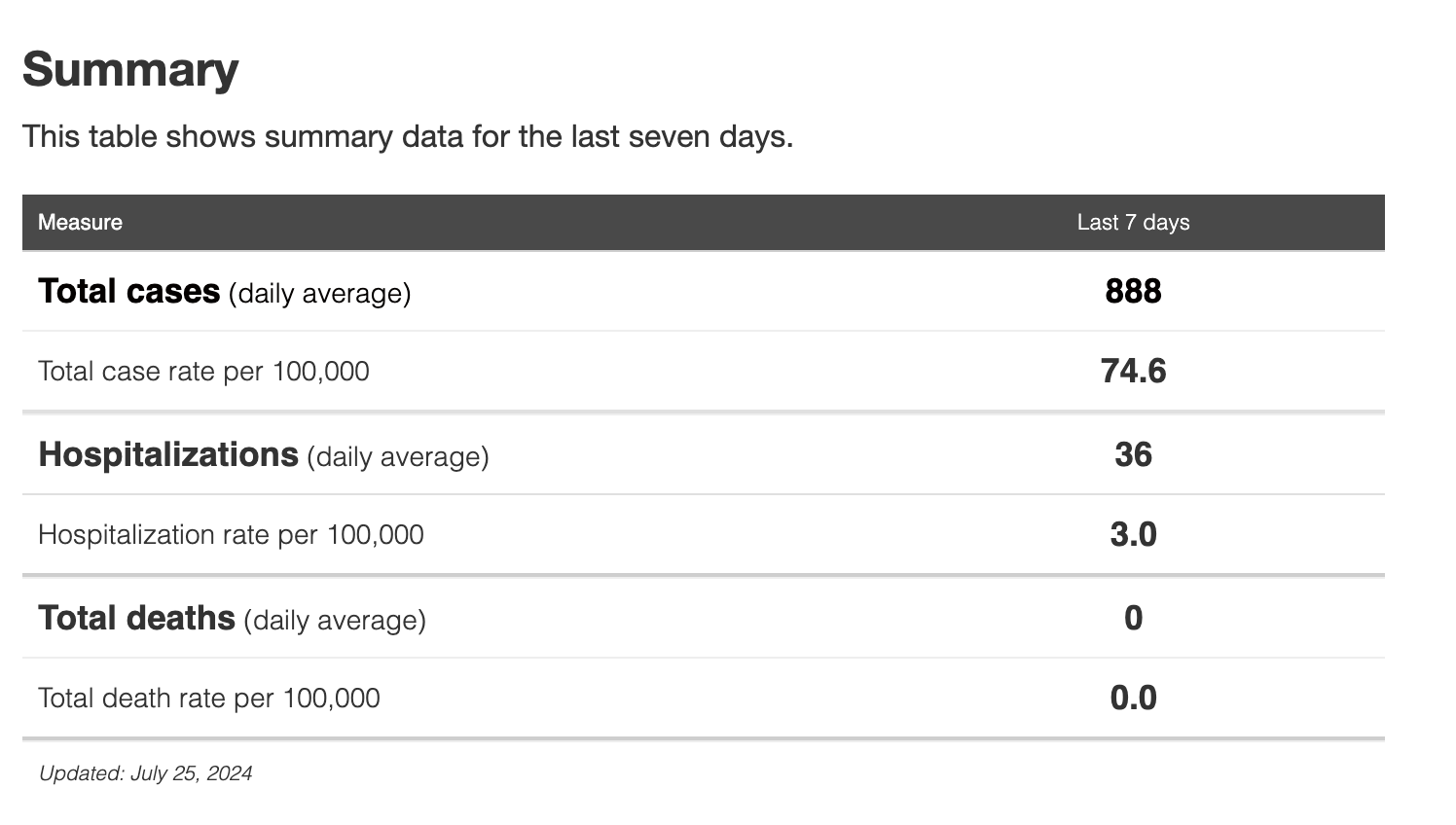
Task: Click Total case rate per 100,000 label
Action: pos(203,372)
